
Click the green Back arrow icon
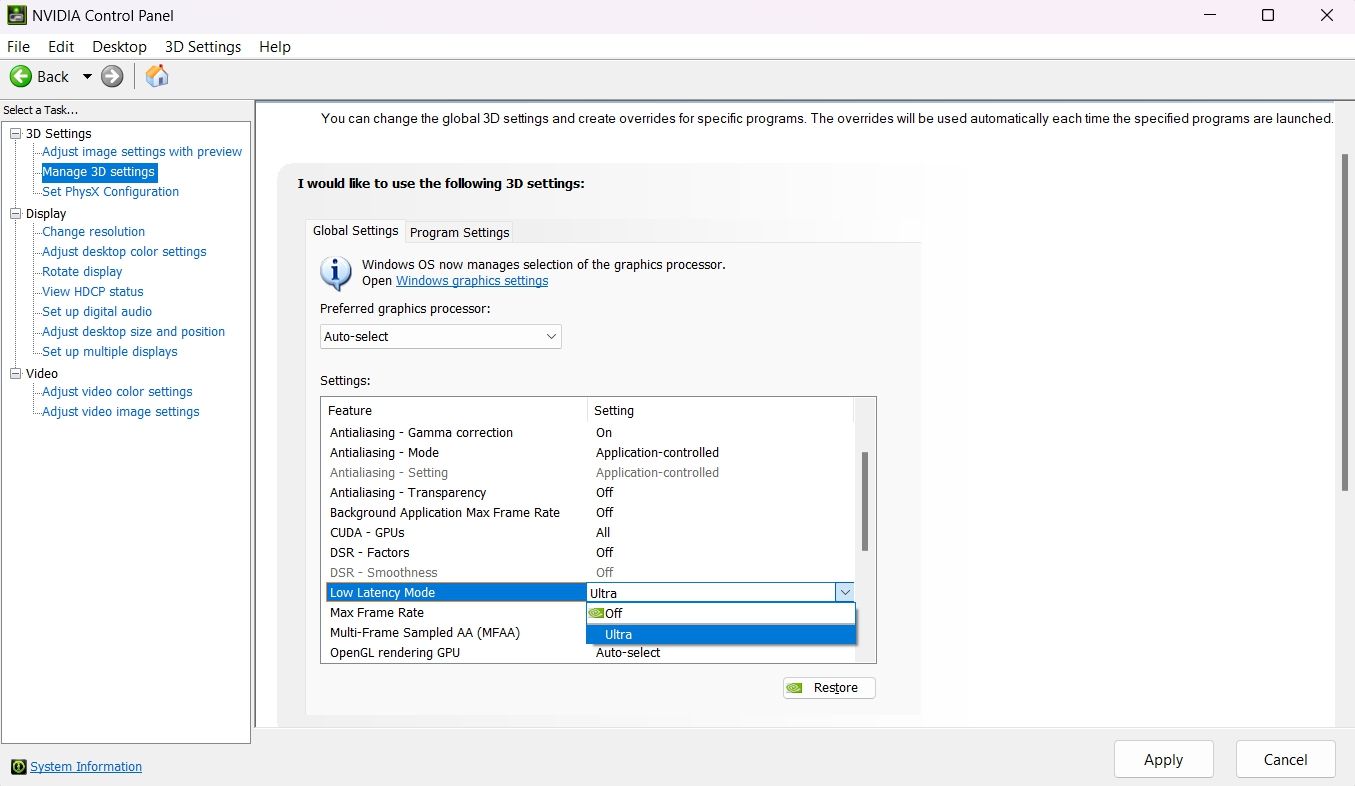(21, 76)
